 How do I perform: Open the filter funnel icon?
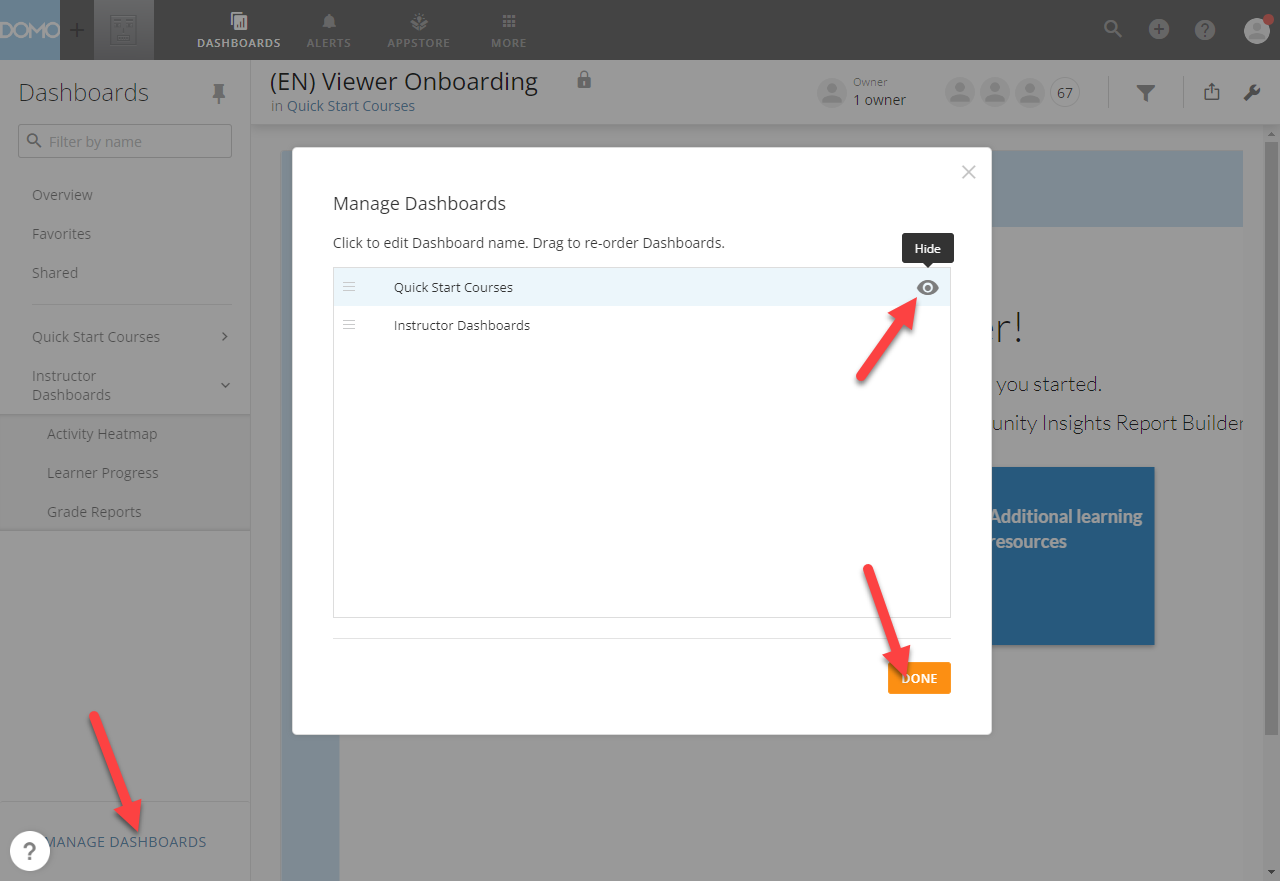(x=1146, y=91)
